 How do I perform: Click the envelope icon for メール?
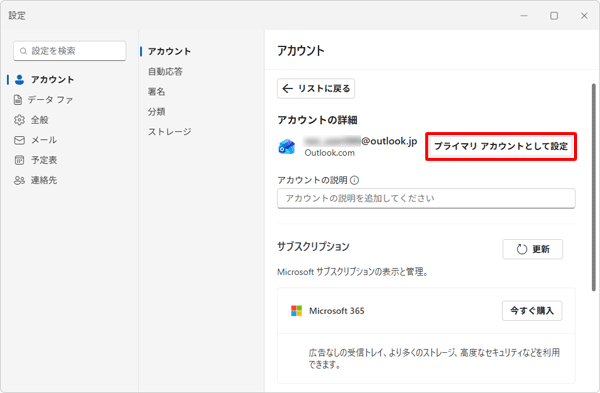19,140
